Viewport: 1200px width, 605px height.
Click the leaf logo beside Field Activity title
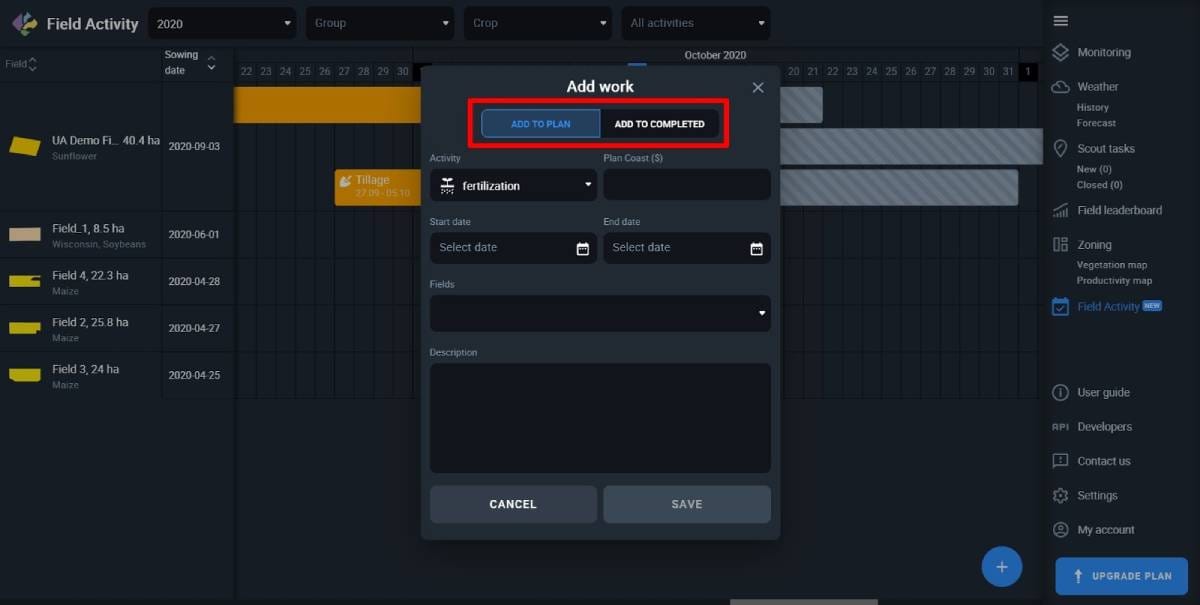[x=22, y=23]
